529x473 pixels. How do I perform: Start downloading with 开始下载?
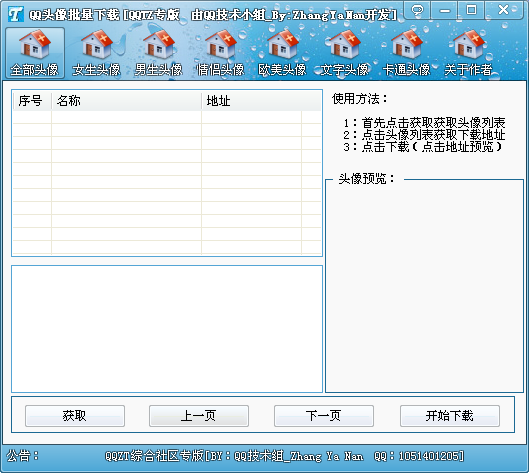(450, 416)
